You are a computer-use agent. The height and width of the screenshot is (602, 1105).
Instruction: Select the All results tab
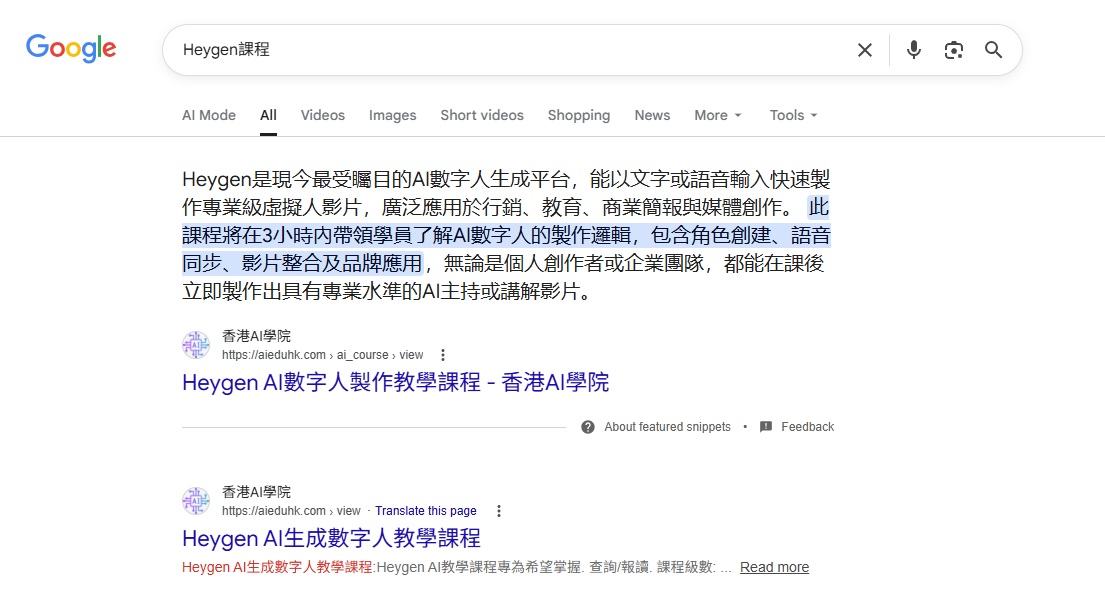[268, 115]
